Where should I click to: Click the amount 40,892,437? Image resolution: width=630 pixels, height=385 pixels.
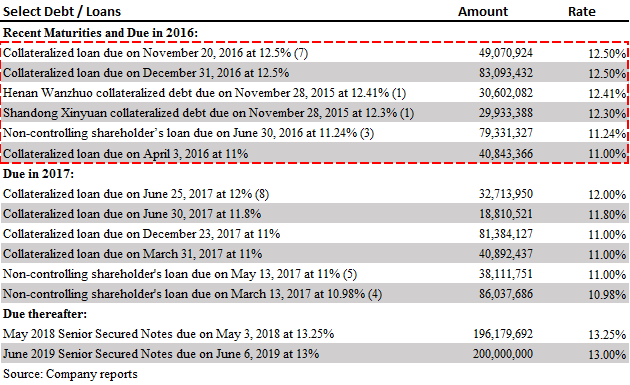click(x=505, y=254)
